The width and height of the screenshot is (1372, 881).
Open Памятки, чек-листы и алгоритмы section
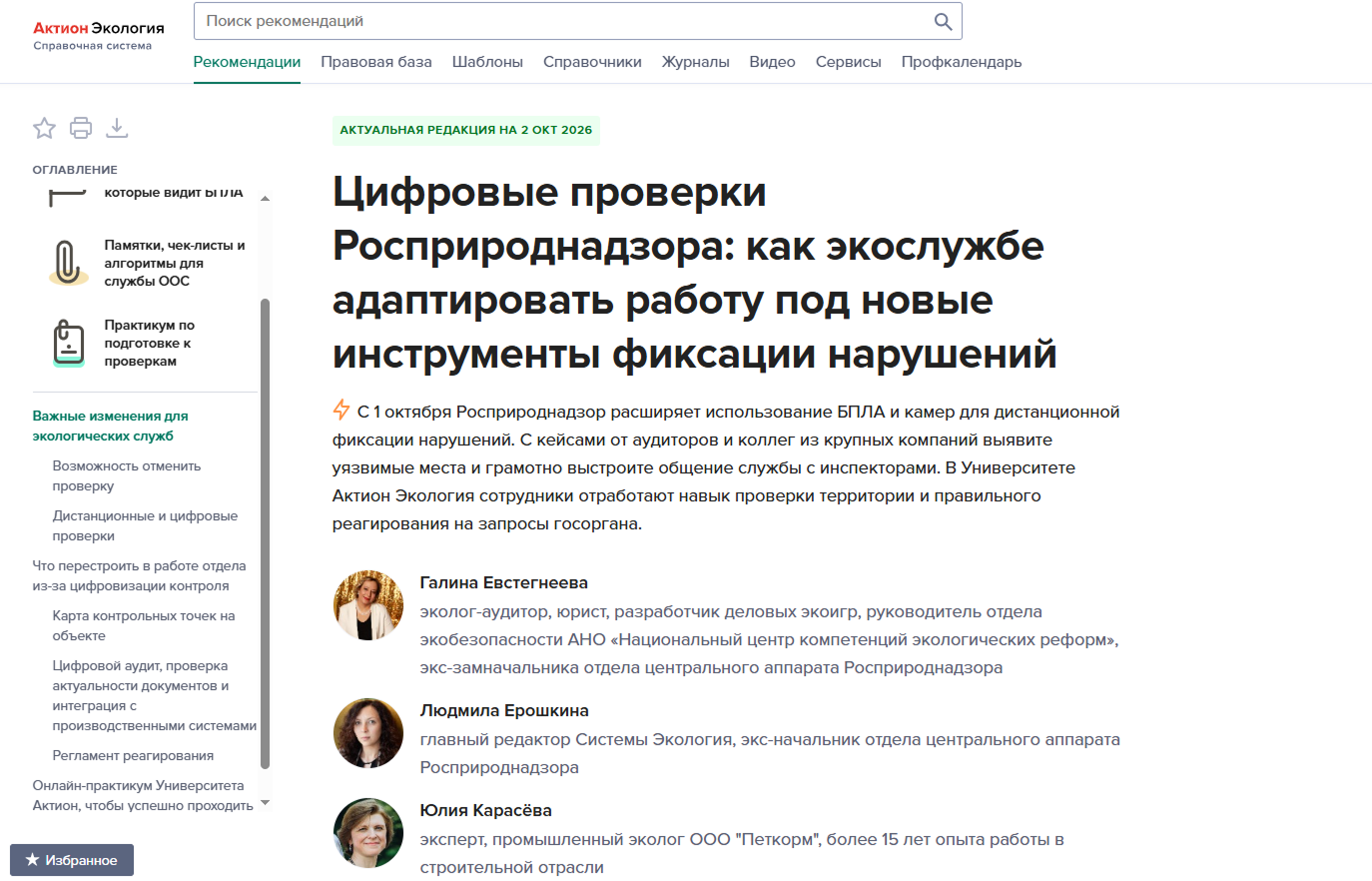click(175, 263)
